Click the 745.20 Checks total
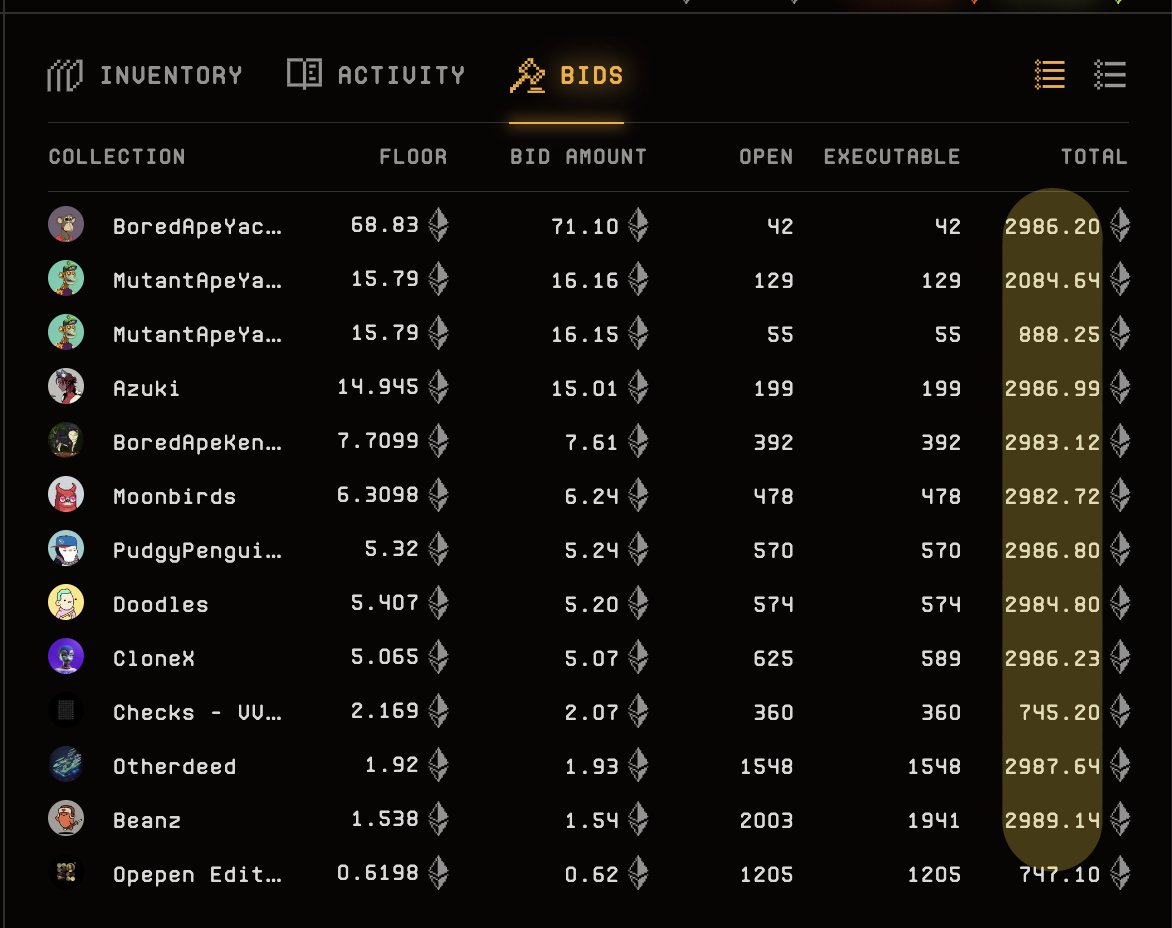The image size is (1172, 928). click(x=1059, y=713)
